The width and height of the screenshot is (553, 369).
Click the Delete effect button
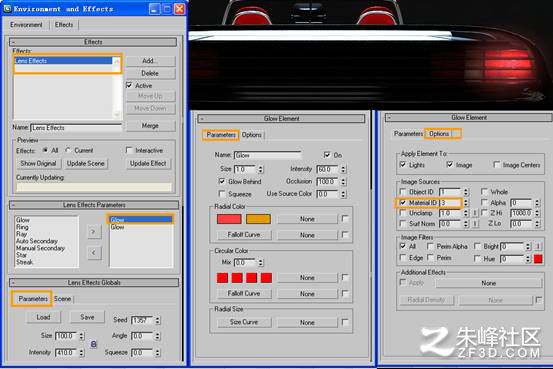click(150, 73)
